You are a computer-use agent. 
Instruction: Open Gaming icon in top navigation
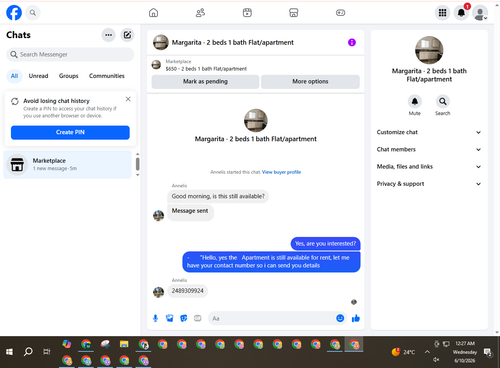[x=340, y=13]
